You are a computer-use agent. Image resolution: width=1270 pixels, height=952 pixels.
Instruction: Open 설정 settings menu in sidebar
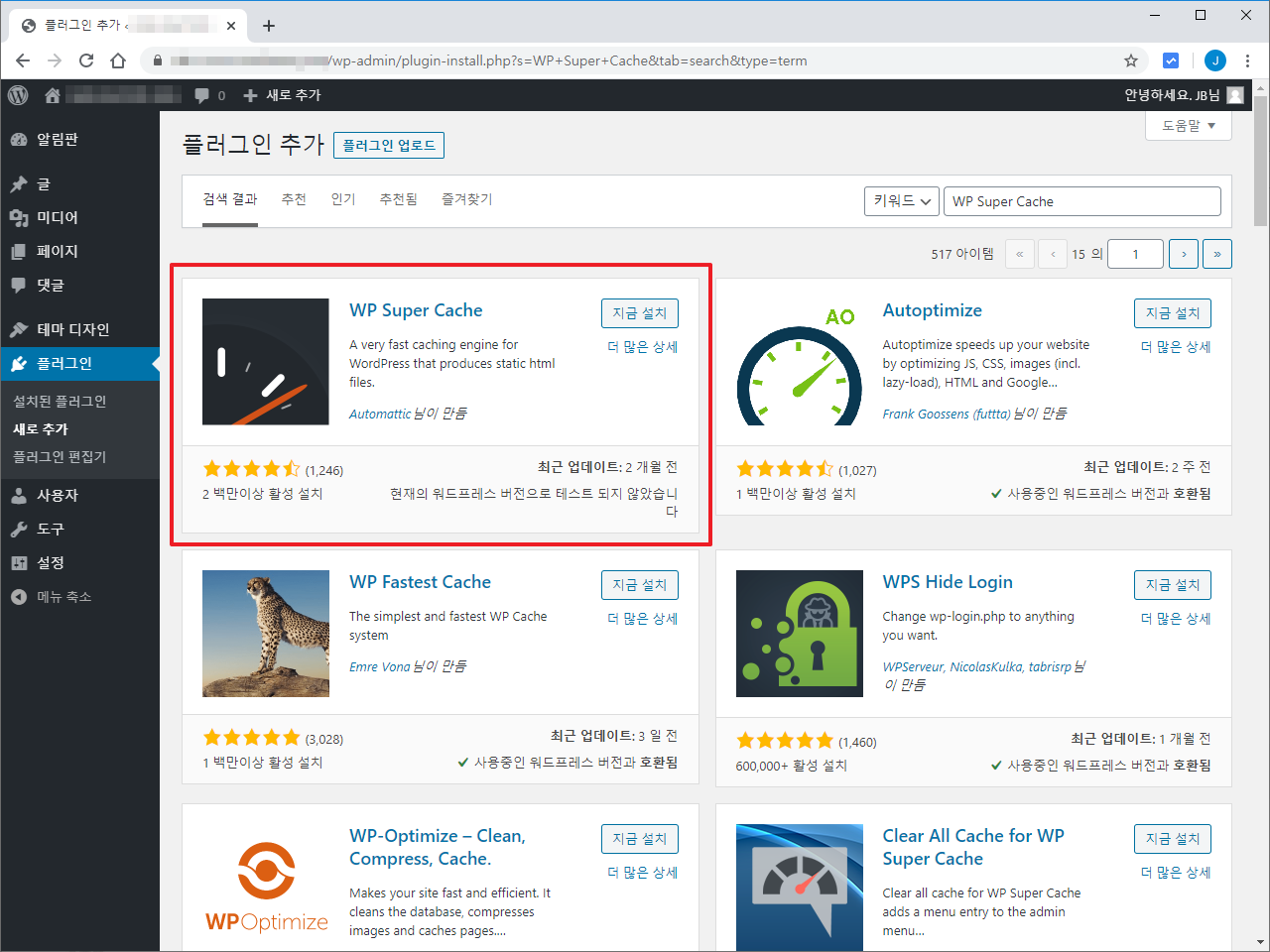point(79,563)
